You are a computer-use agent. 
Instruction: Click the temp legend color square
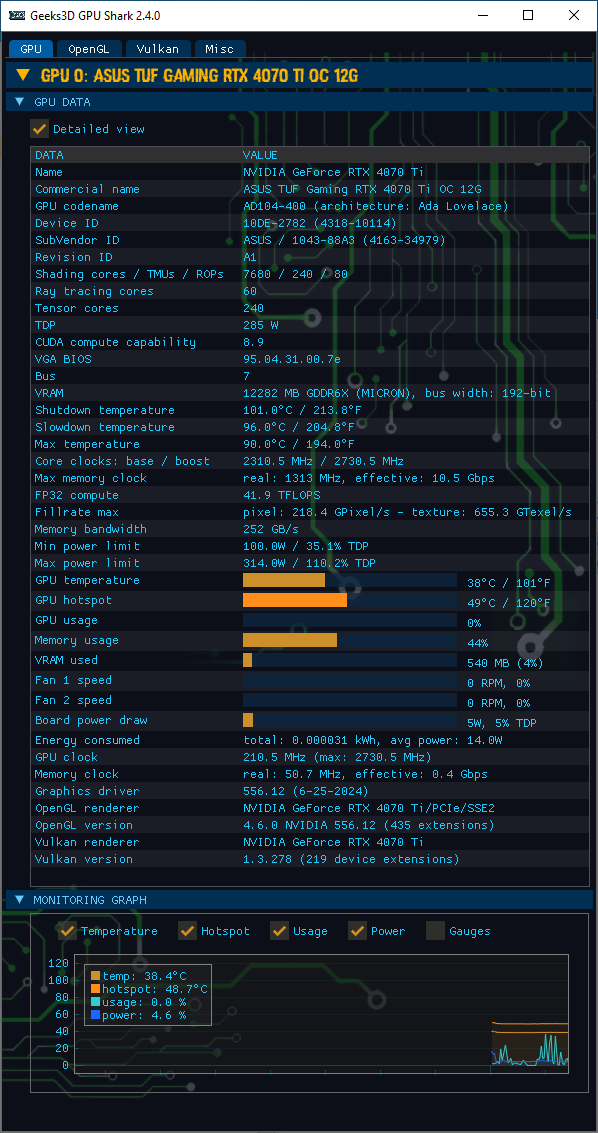(x=95, y=975)
